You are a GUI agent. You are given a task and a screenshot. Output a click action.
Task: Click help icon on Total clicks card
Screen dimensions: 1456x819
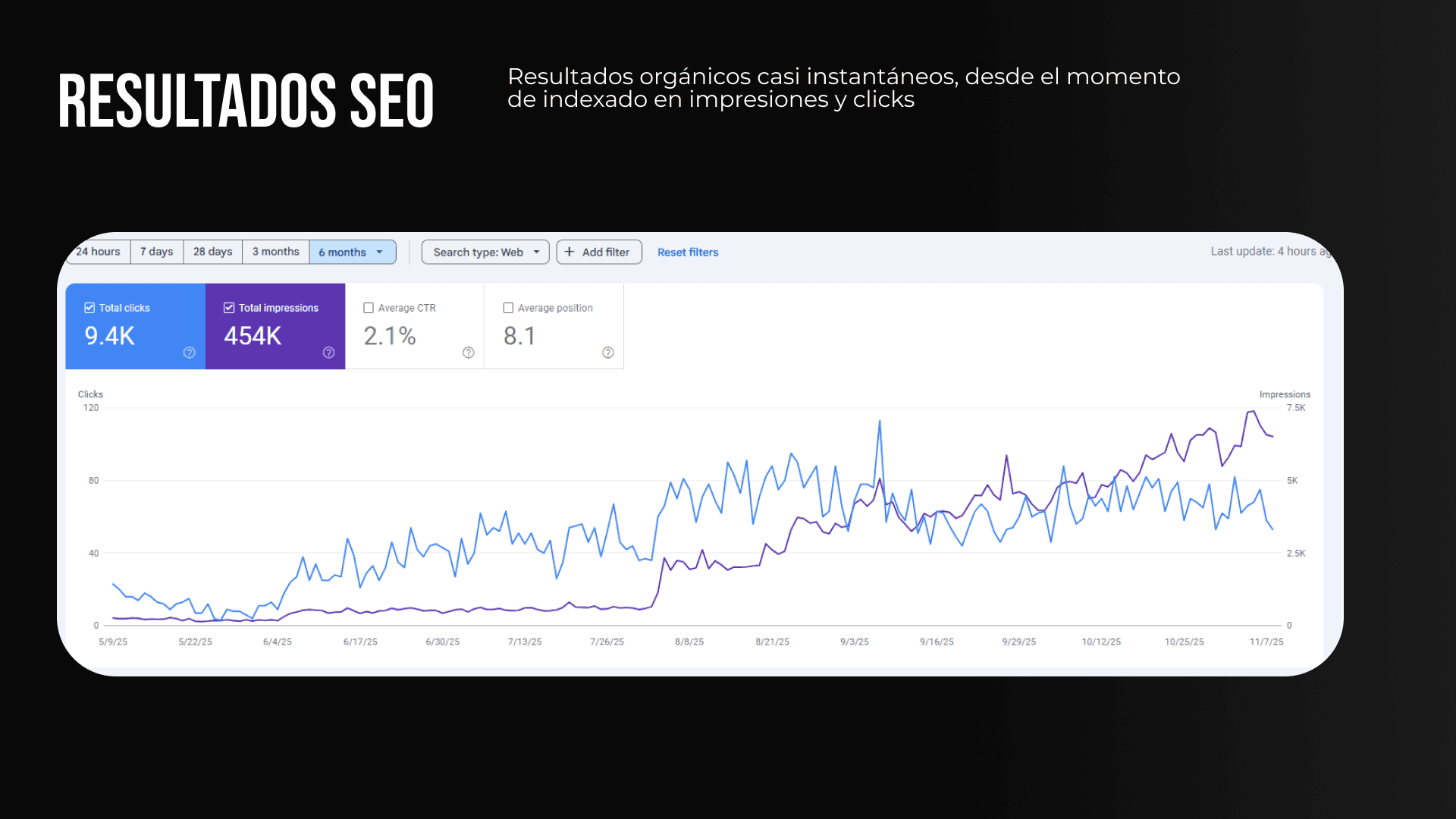(x=190, y=353)
